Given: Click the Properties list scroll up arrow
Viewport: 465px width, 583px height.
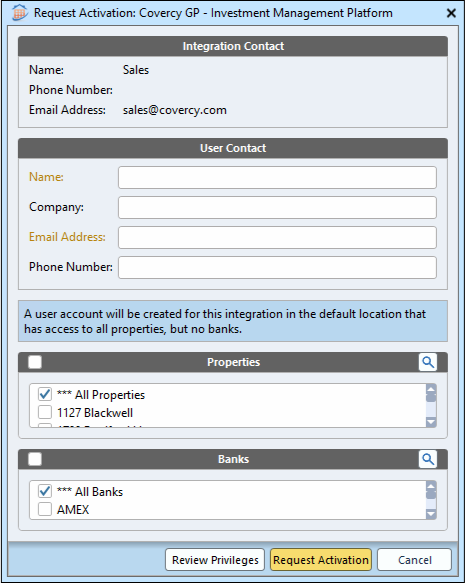Looking at the screenshot, I should pos(431,389).
